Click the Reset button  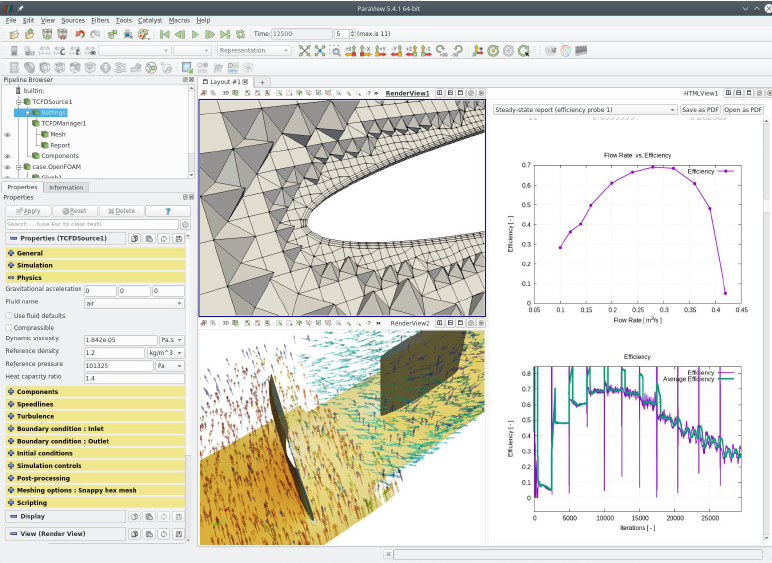click(x=74, y=211)
